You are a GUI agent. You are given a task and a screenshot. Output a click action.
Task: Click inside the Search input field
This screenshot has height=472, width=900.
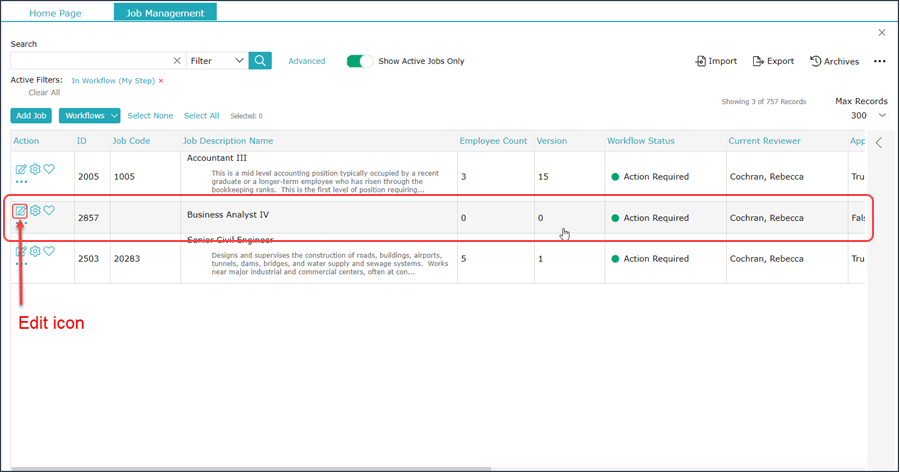90,61
